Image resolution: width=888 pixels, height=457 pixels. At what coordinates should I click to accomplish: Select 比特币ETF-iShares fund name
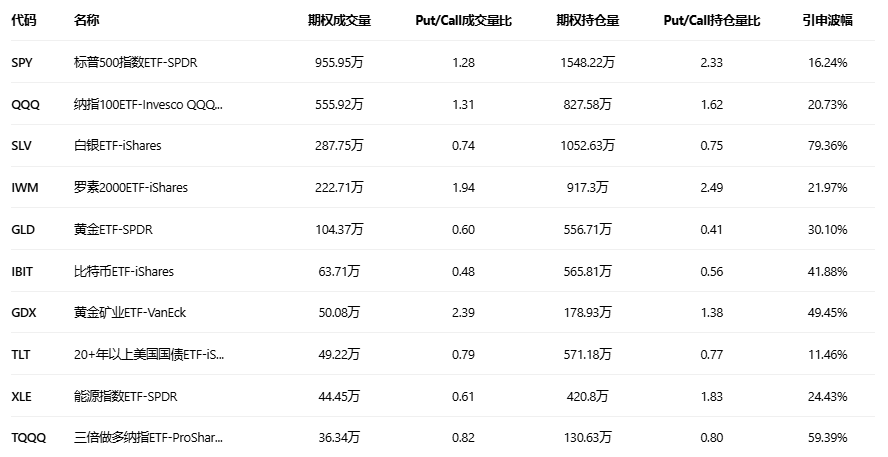tap(124, 271)
